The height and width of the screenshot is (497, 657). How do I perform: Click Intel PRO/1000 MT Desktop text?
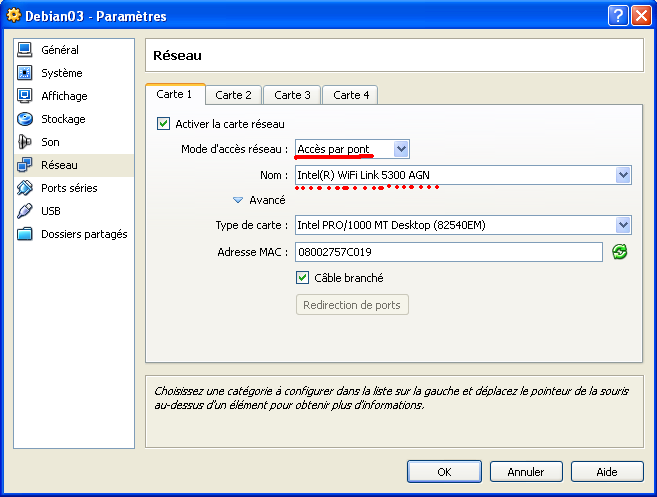391,225
